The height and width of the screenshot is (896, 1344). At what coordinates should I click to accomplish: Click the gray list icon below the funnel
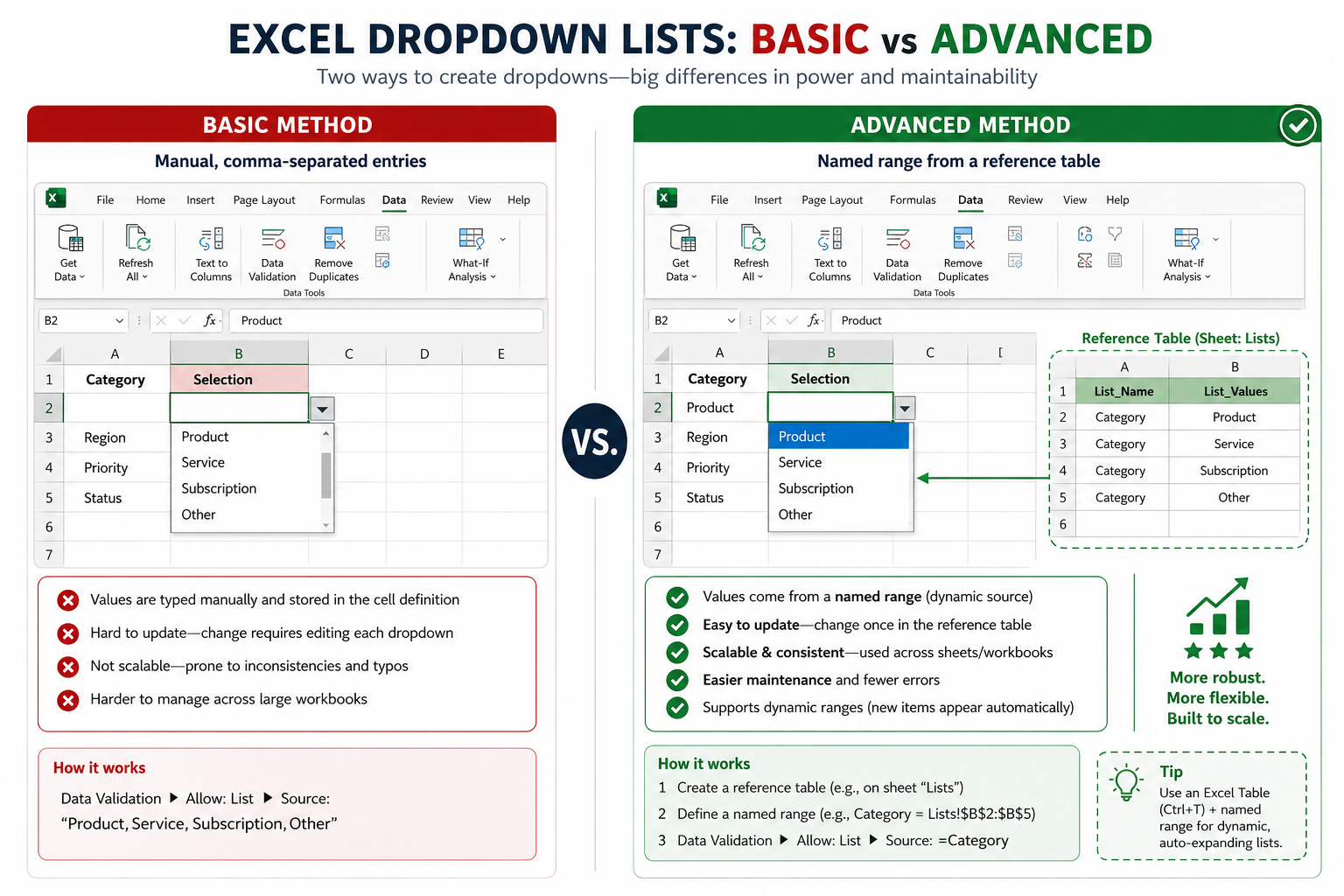1115,260
